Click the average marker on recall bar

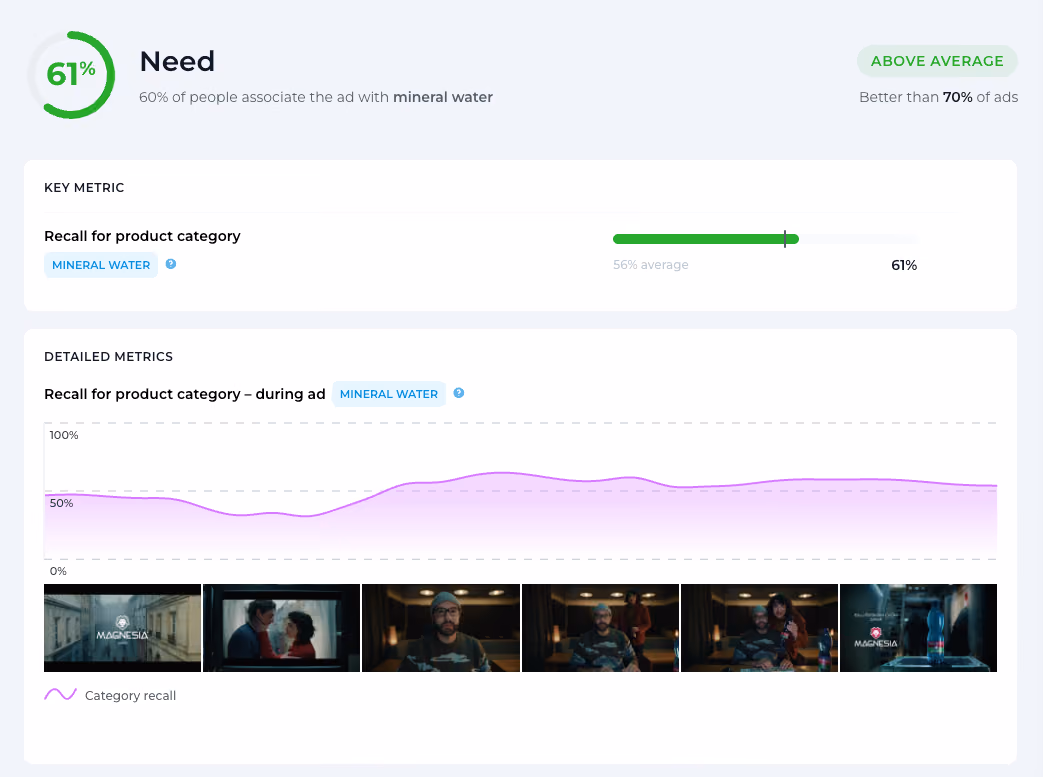[x=785, y=239]
